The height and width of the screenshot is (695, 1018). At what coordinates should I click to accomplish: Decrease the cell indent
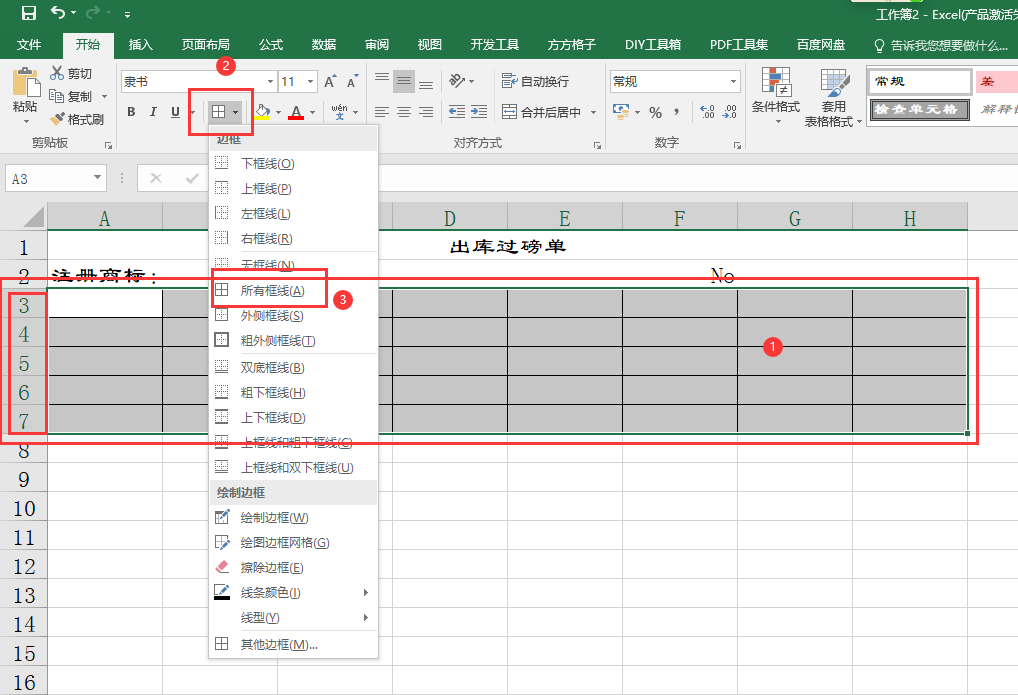pyautogui.click(x=457, y=112)
